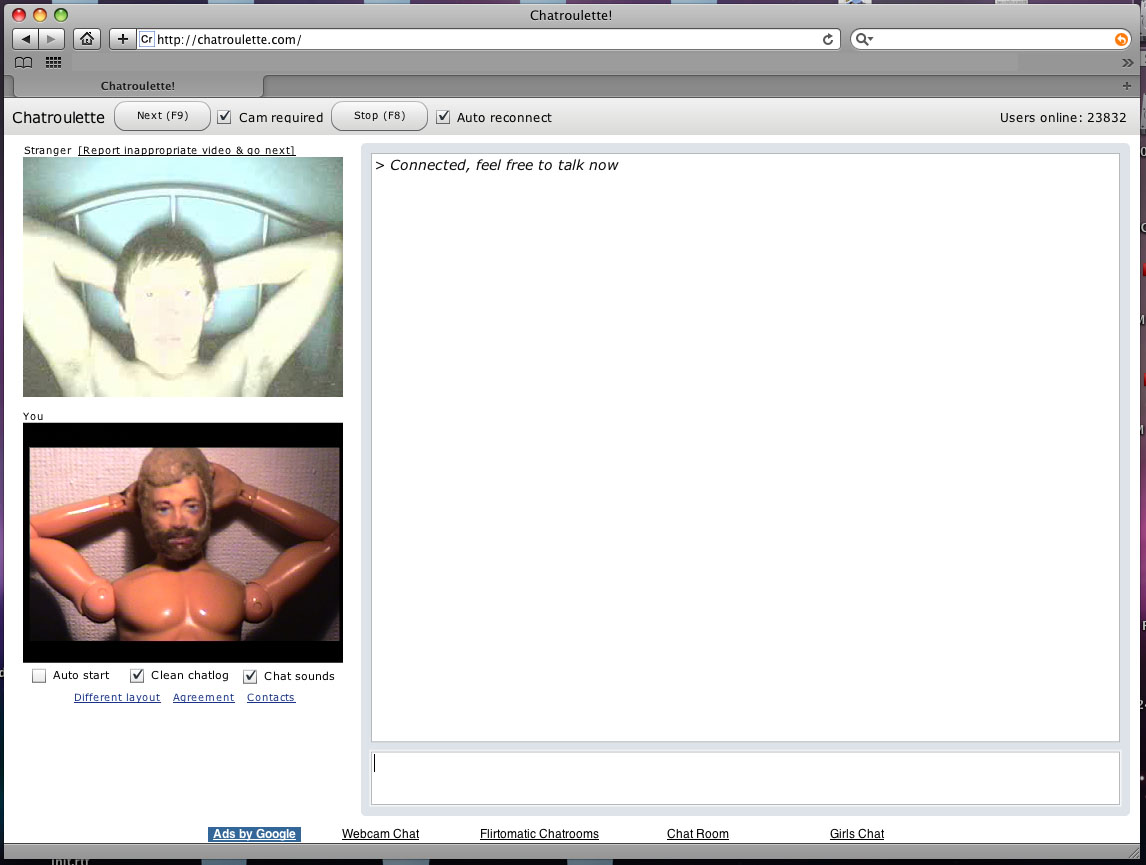The height and width of the screenshot is (865, 1146).
Task: Click the browser search field
Action: 992,39
